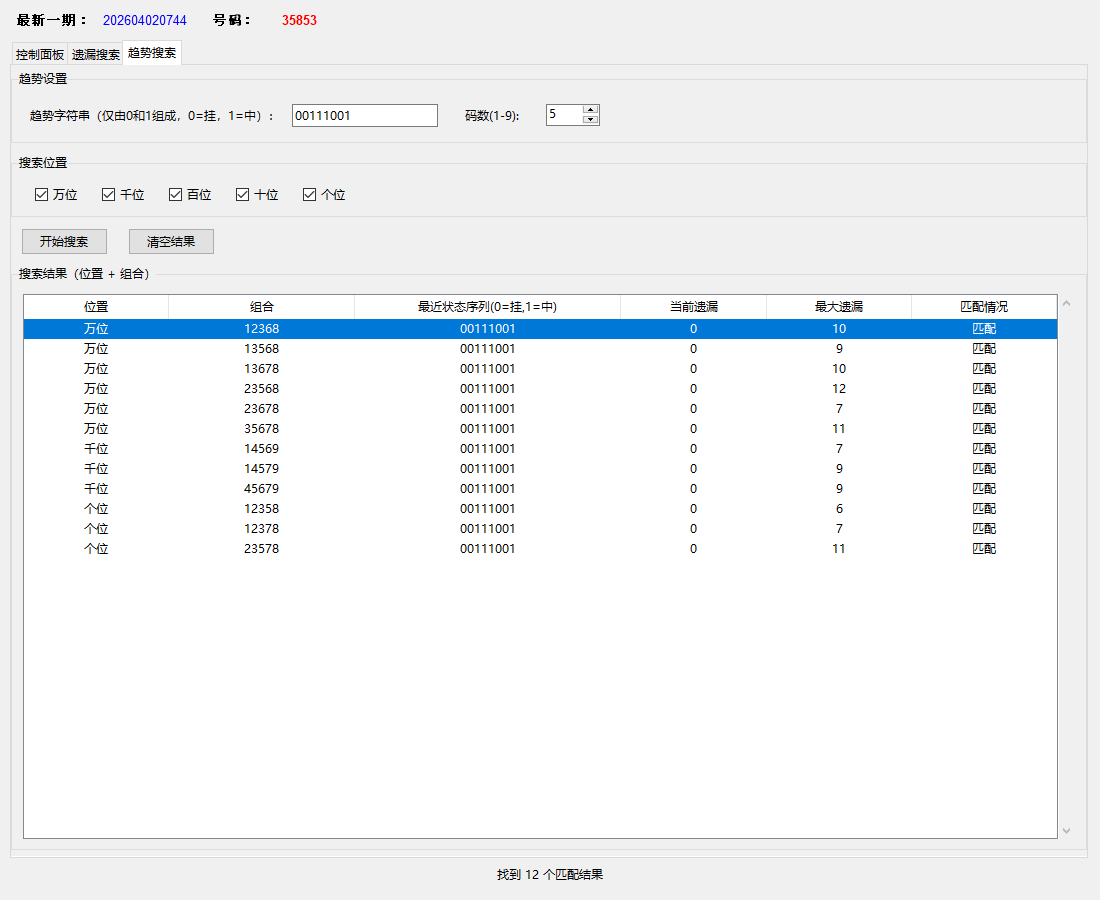1100x900 pixels.
Task: Toggle the 十位 checkbox
Action: (243, 195)
